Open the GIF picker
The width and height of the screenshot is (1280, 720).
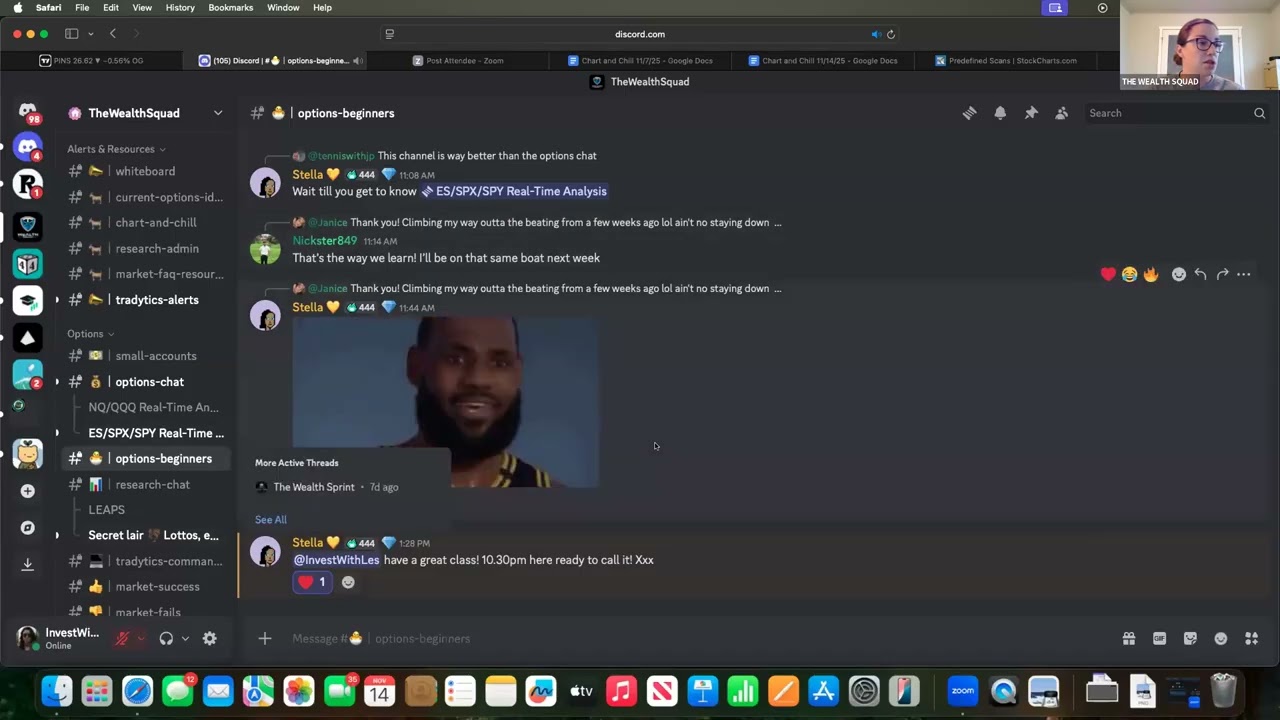(x=1159, y=638)
